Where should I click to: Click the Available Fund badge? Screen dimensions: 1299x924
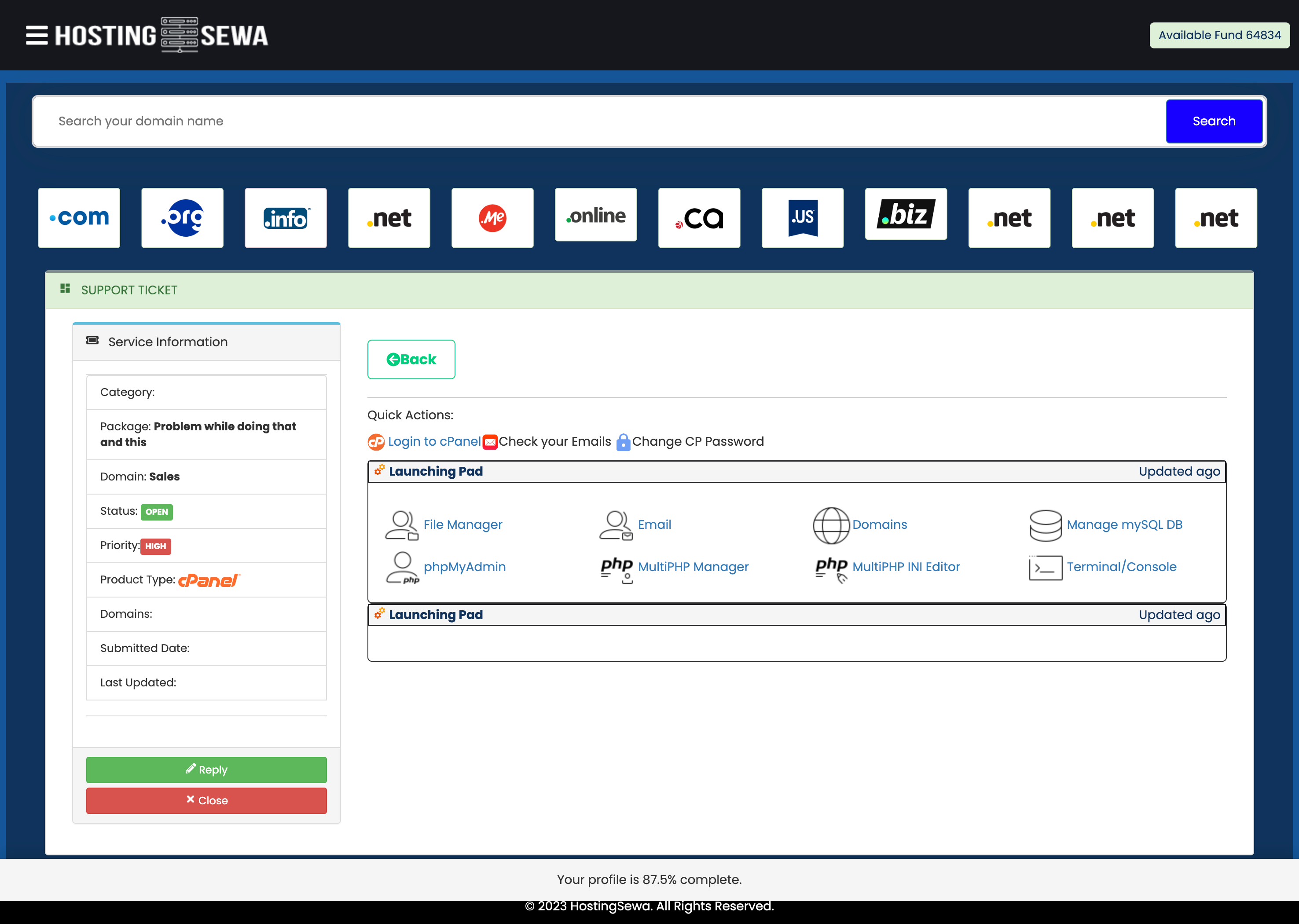(x=1219, y=35)
